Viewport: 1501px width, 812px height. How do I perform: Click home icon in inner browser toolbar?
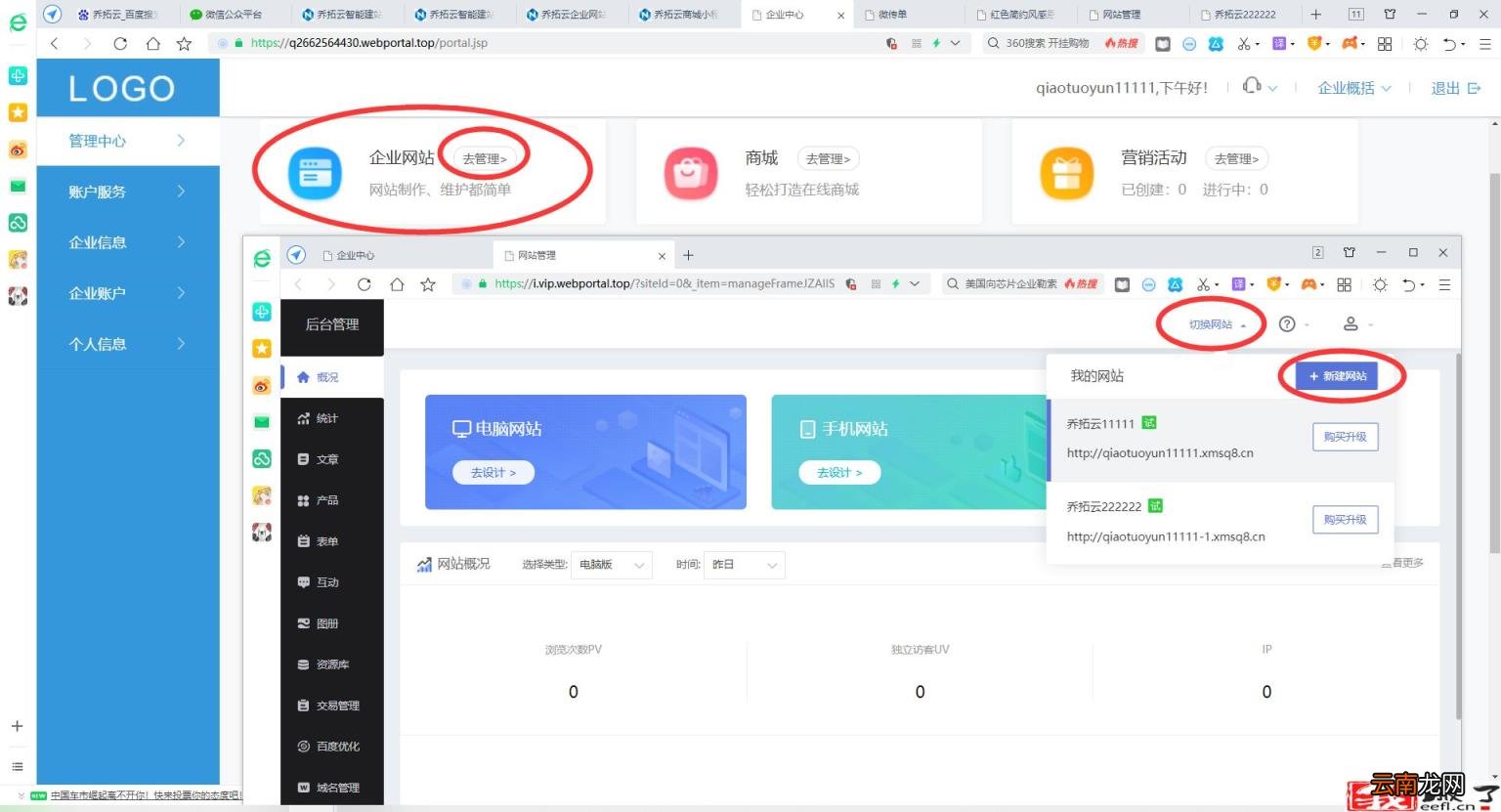(x=397, y=284)
